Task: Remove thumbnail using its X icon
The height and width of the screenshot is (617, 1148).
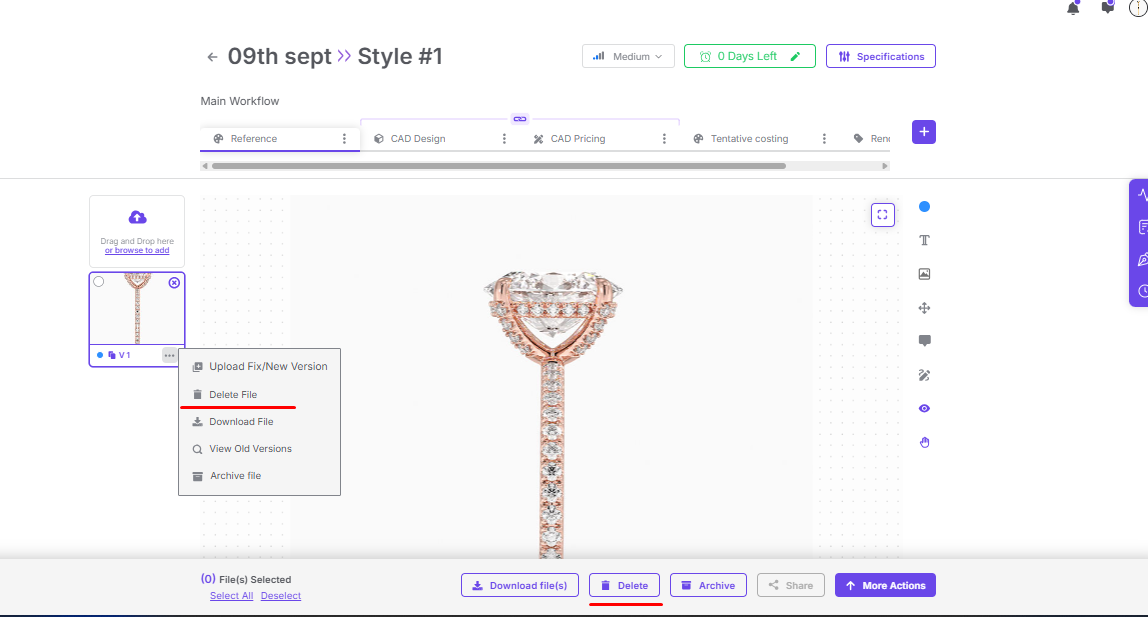Action: pyautogui.click(x=174, y=283)
